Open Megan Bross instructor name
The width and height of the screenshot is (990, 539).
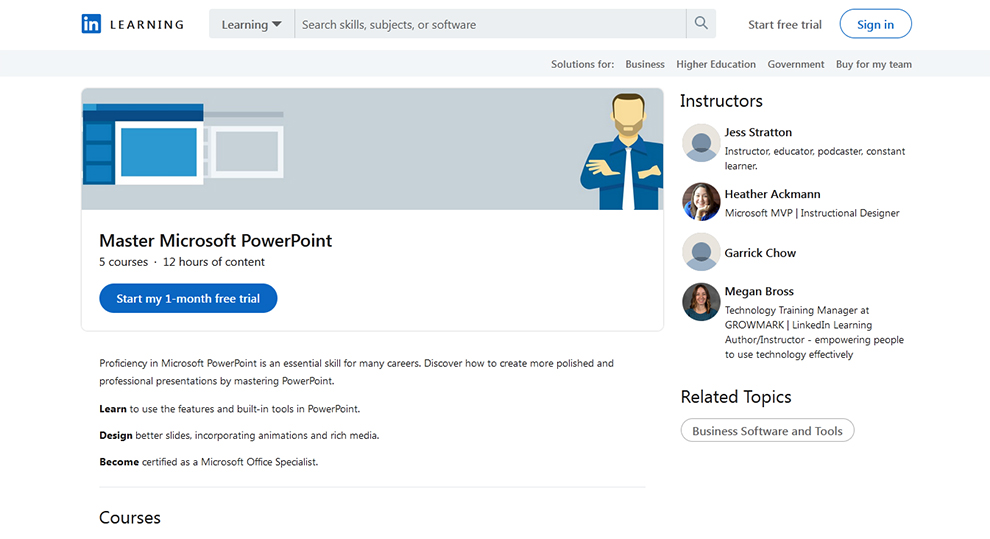[x=759, y=291]
